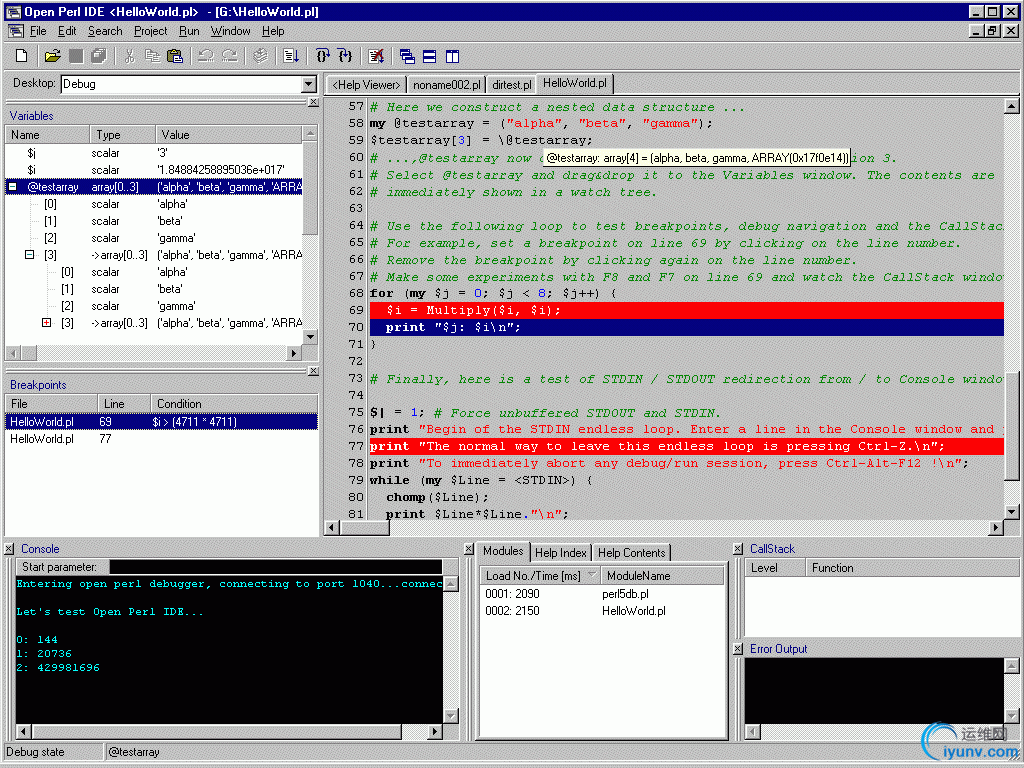Open the Project menu
1024x768 pixels.
point(150,31)
